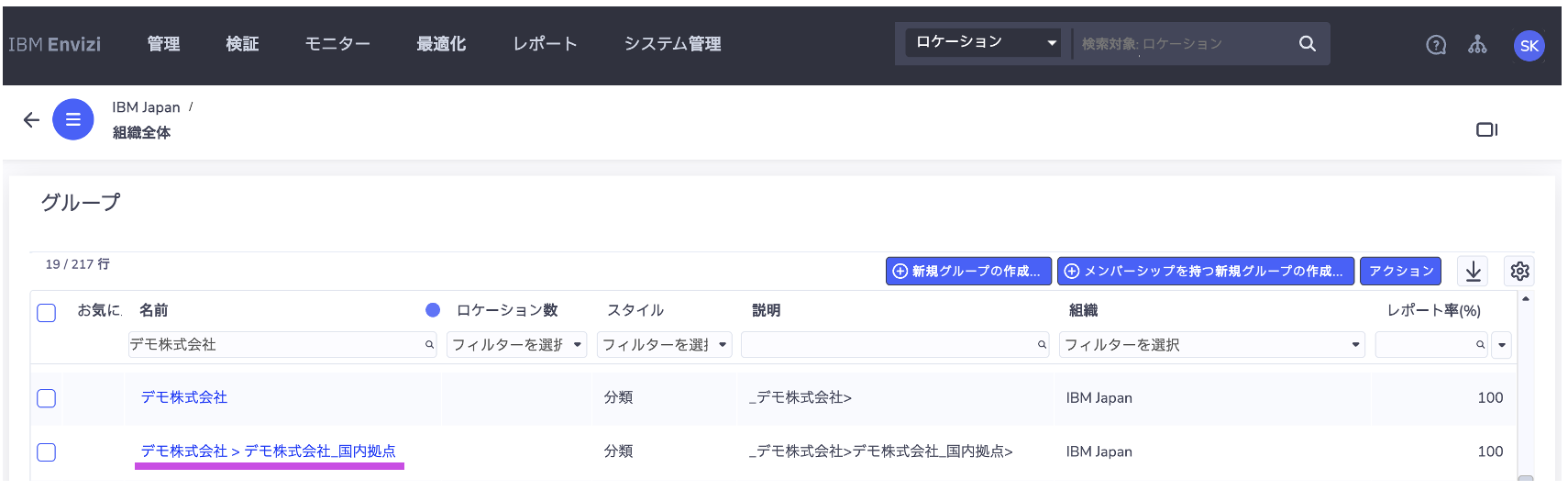Click メンバーシップを持つ新規グループの作成 button
Image resolution: width=1568 pixels, height=490 pixels.
1206,271
